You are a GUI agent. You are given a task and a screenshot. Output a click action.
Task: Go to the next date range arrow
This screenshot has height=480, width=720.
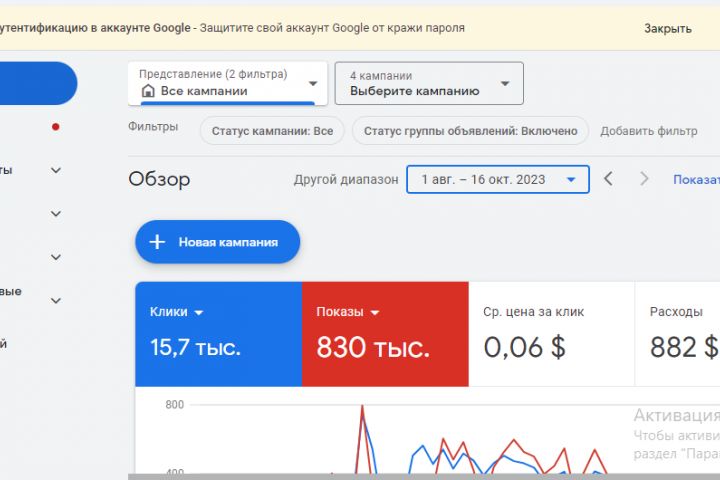click(645, 179)
